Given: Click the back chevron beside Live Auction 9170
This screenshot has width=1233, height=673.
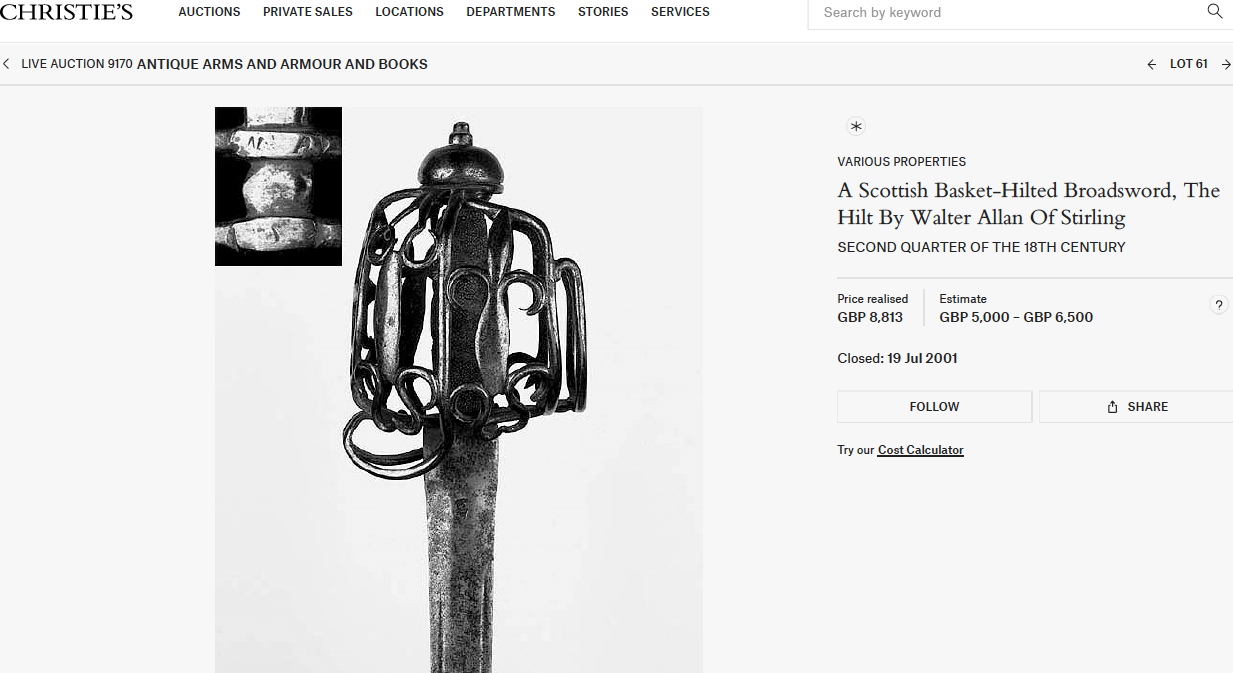Looking at the screenshot, I should (x=7, y=64).
